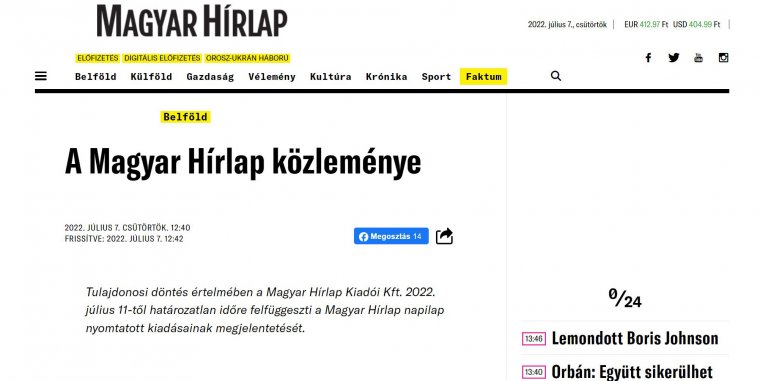Go to Magyar Hírlap logo homepage
Viewport: 760px width, 381px height.
point(192,21)
